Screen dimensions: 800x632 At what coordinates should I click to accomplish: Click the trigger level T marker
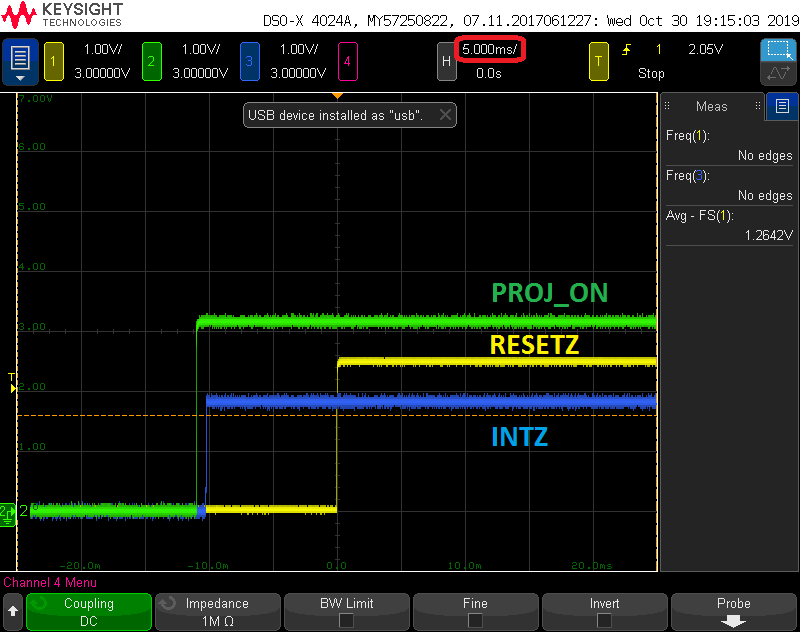[12, 383]
